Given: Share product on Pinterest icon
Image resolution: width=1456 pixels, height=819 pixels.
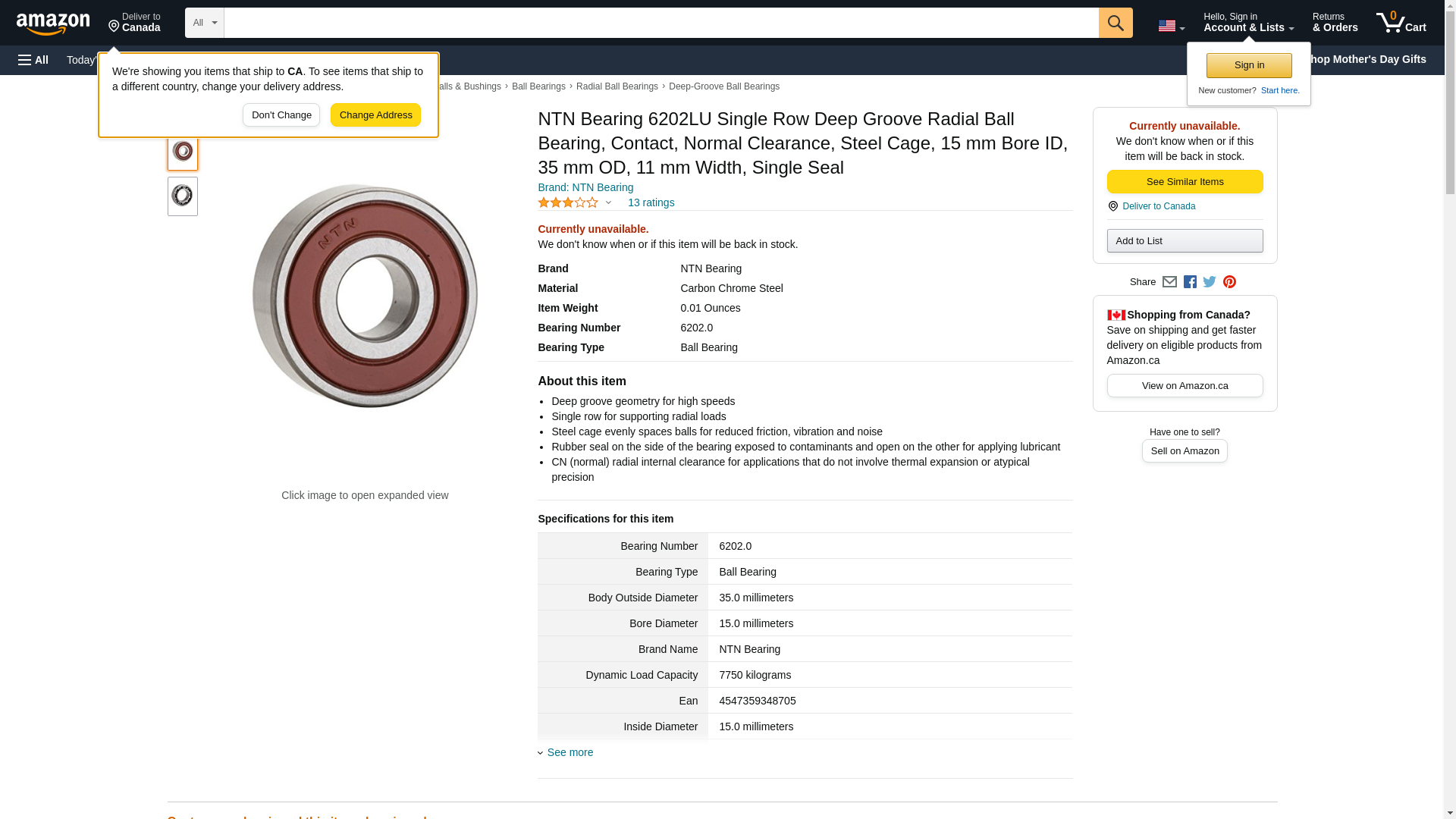Looking at the screenshot, I should 1229,282.
